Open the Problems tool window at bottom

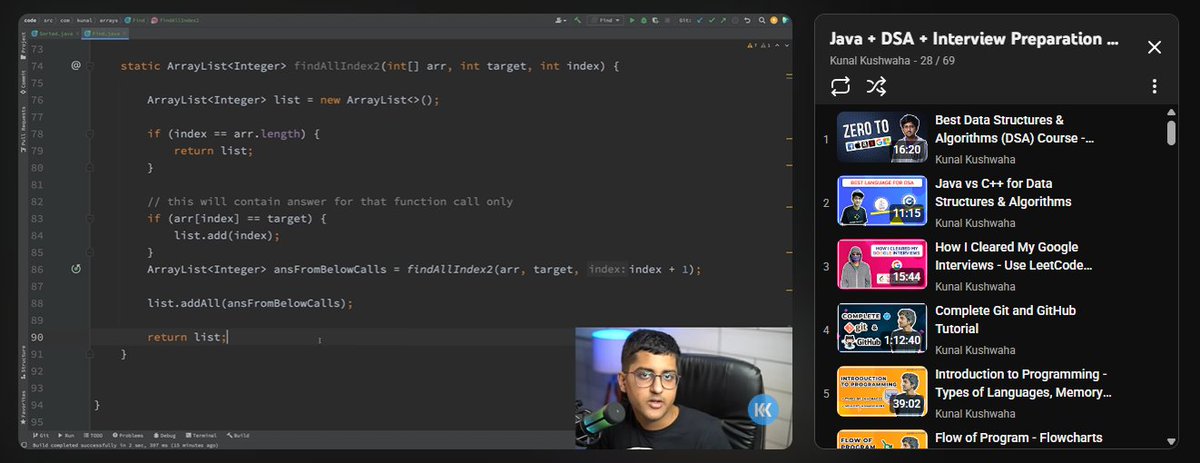(128, 436)
